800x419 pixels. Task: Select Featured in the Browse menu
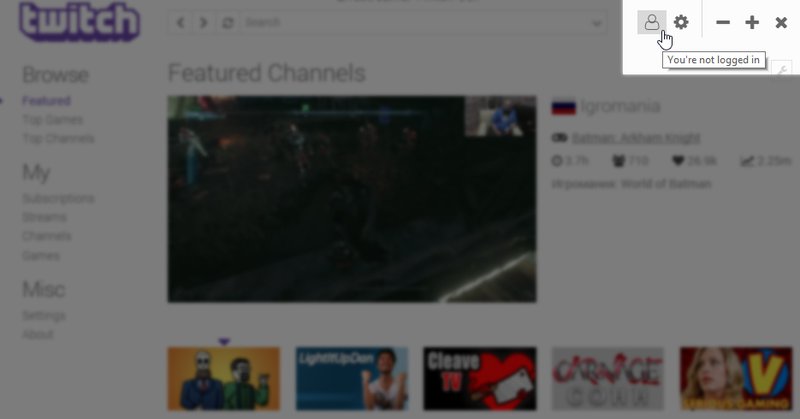(46, 101)
